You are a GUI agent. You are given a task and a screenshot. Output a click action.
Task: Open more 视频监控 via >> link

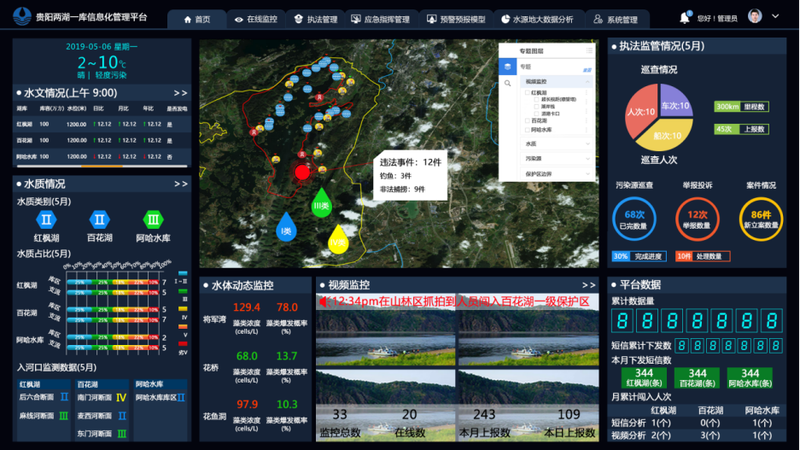pos(589,285)
